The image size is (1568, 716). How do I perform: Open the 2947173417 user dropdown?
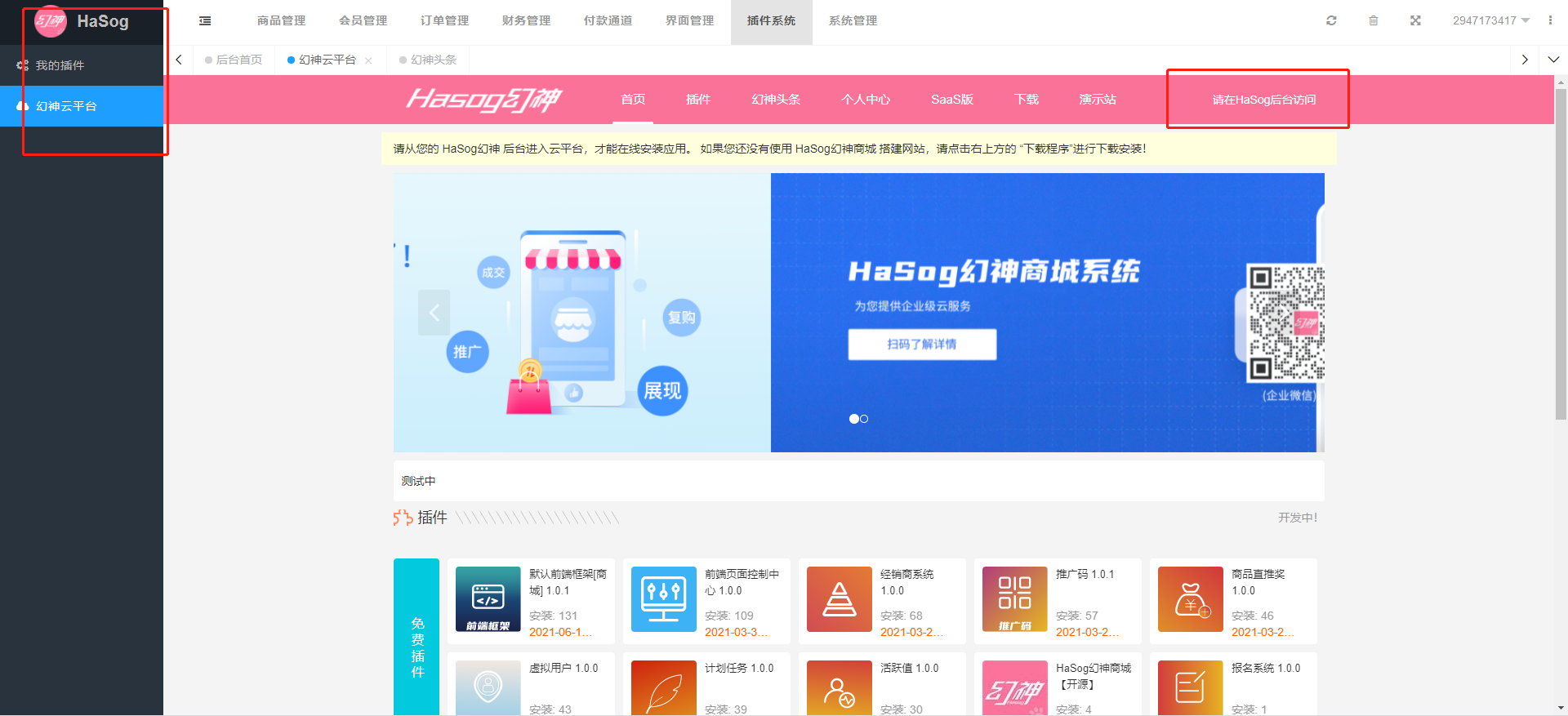point(1490,20)
